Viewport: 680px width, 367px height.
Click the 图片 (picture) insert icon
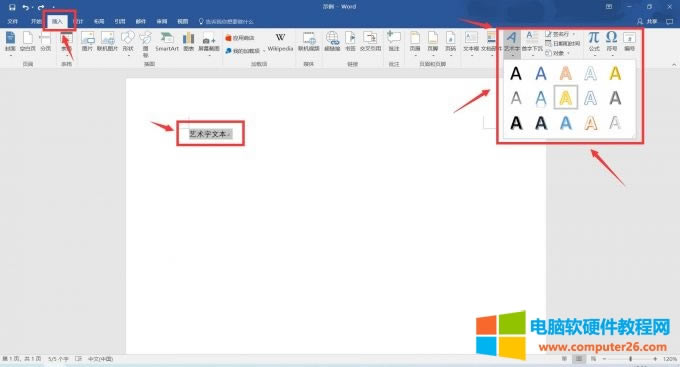coord(87,42)
